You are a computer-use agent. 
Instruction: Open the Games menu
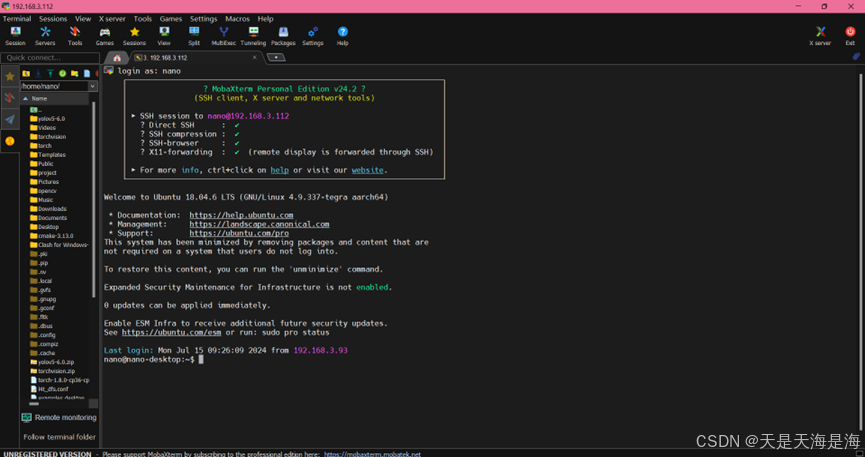click(170, 19)
